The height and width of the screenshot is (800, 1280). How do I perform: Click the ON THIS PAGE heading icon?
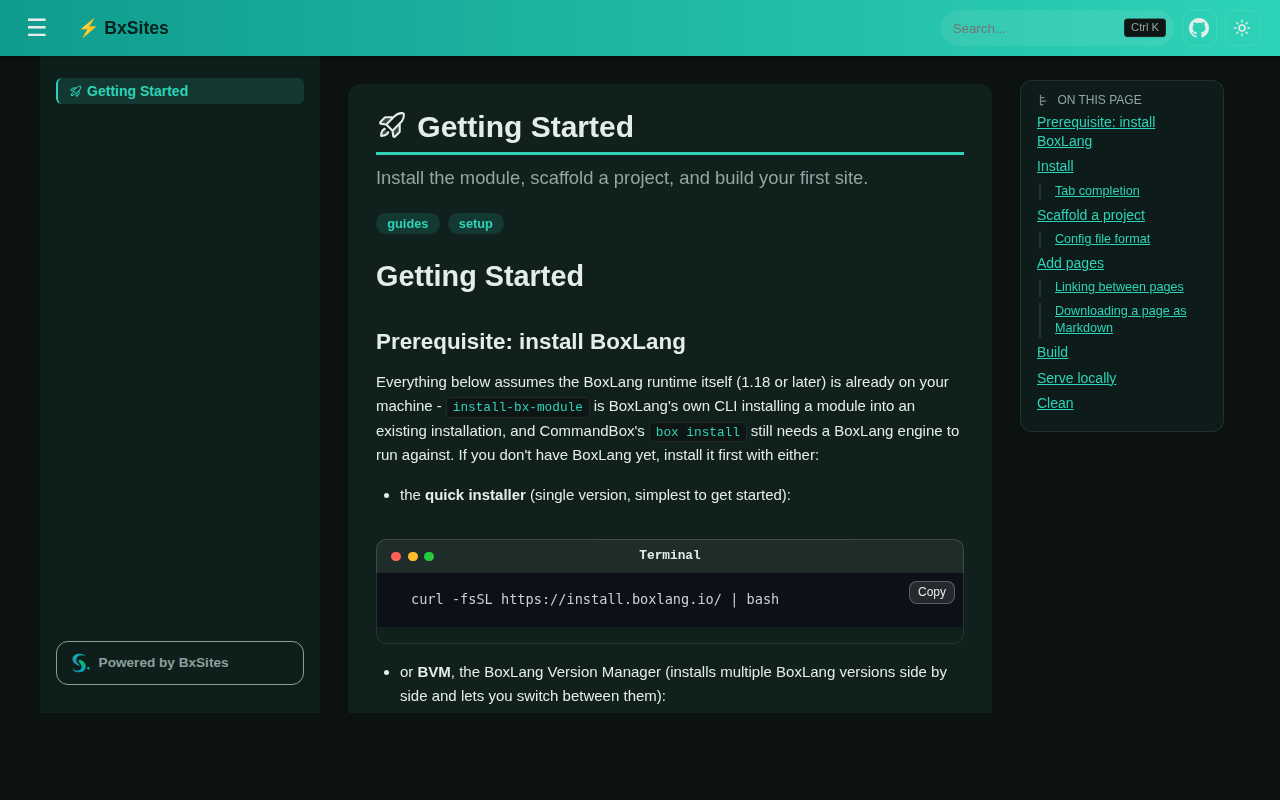1043,100
